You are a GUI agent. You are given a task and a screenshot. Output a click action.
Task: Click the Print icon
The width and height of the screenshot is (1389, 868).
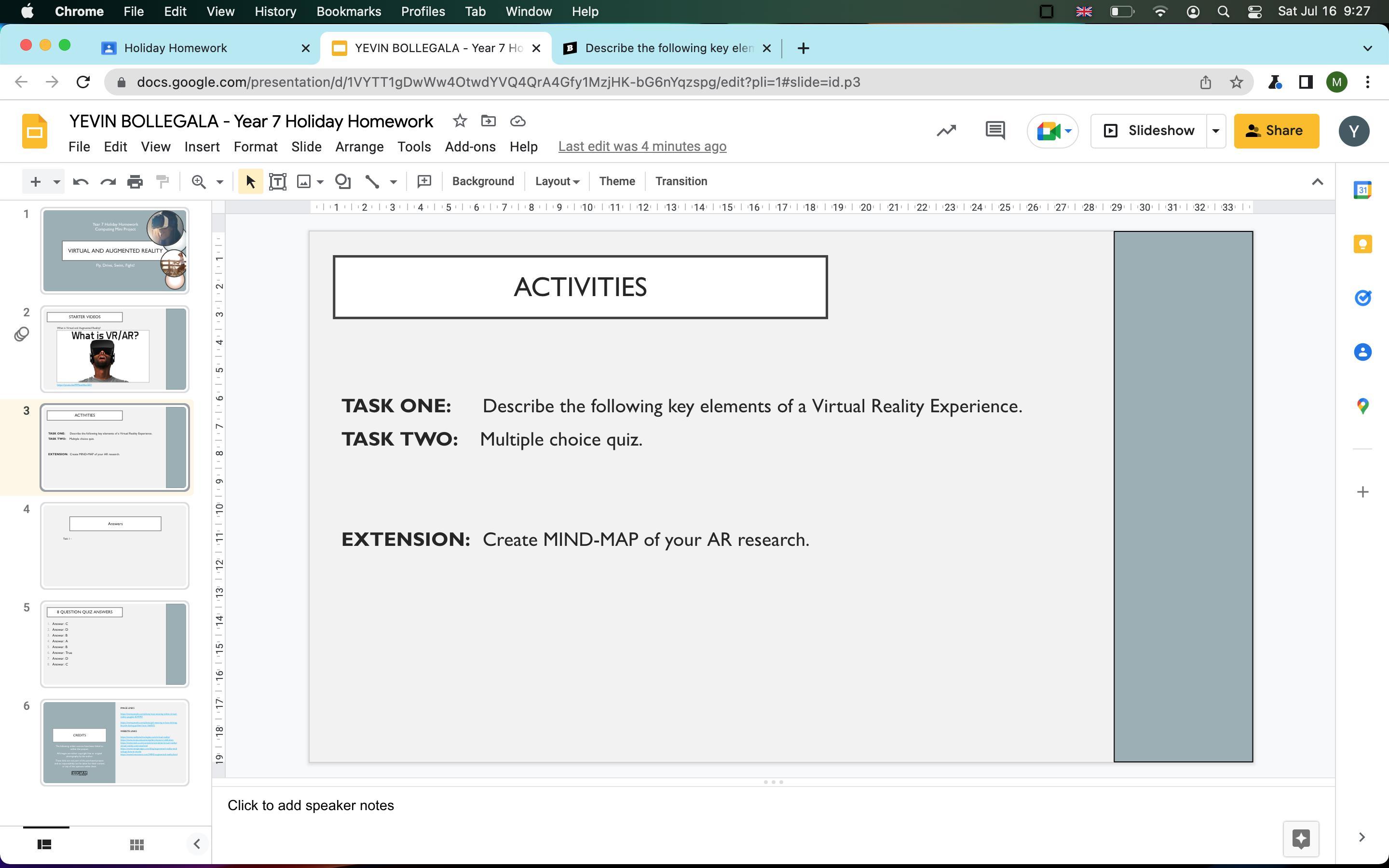click(135, 181)
